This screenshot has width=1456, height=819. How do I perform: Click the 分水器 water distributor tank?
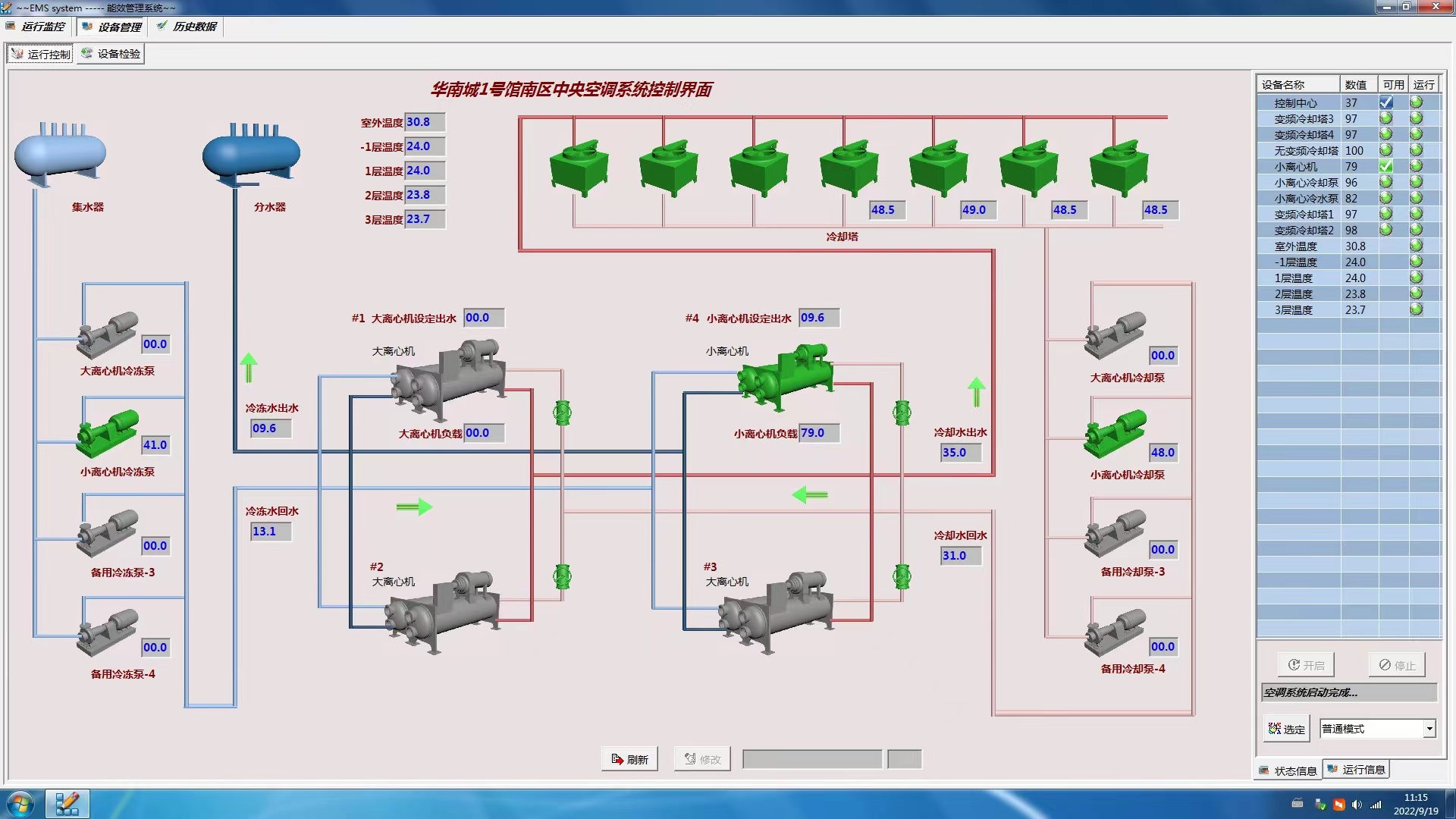[251, 154]
